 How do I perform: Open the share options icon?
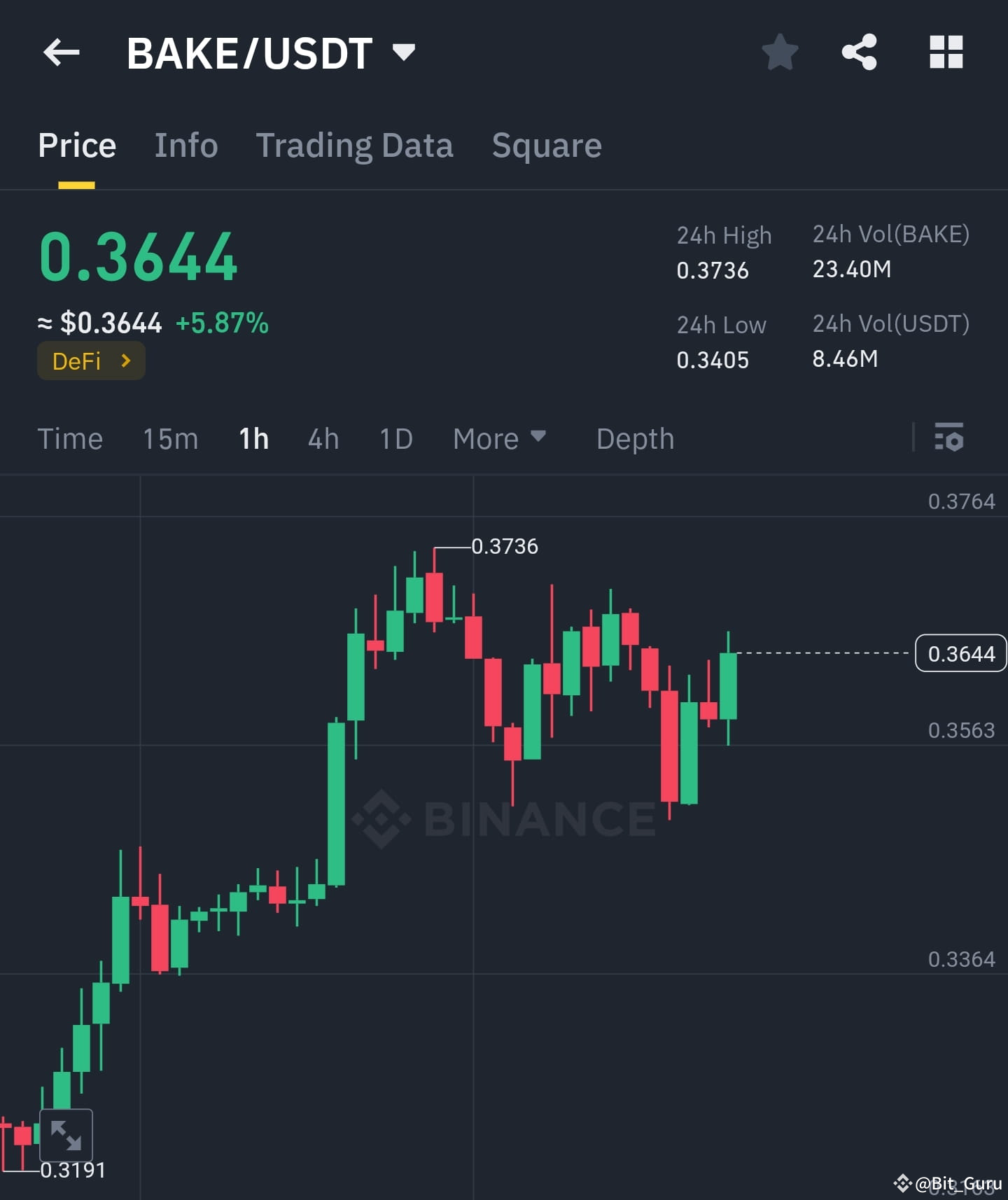[859, 52]
